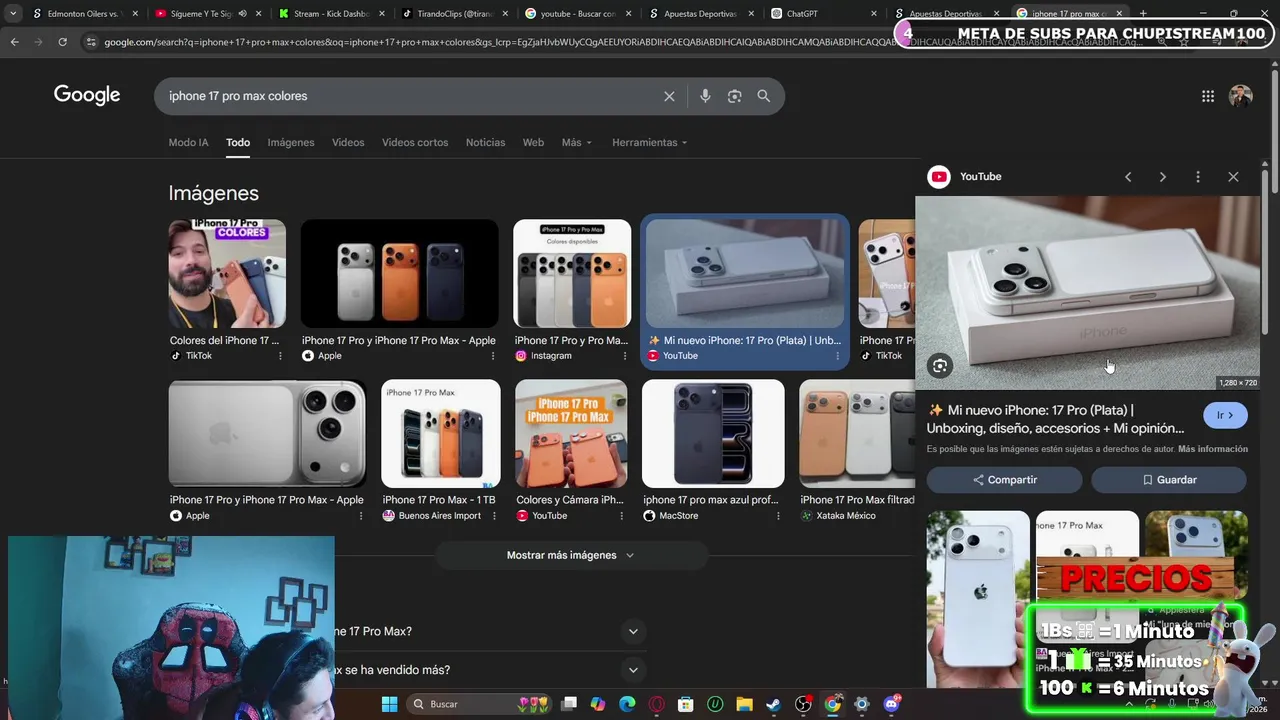Click the search query input field
Screen dimensions: 1280x720
[410, 96]
